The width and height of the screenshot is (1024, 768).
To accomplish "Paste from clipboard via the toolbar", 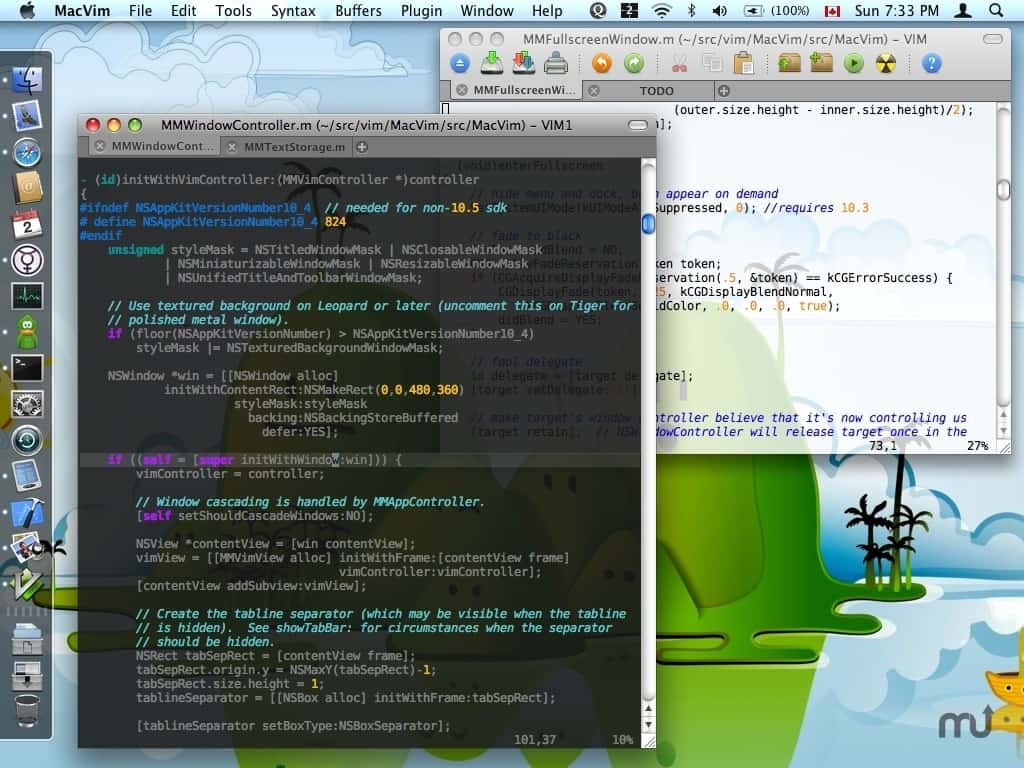I will (743, 64).
